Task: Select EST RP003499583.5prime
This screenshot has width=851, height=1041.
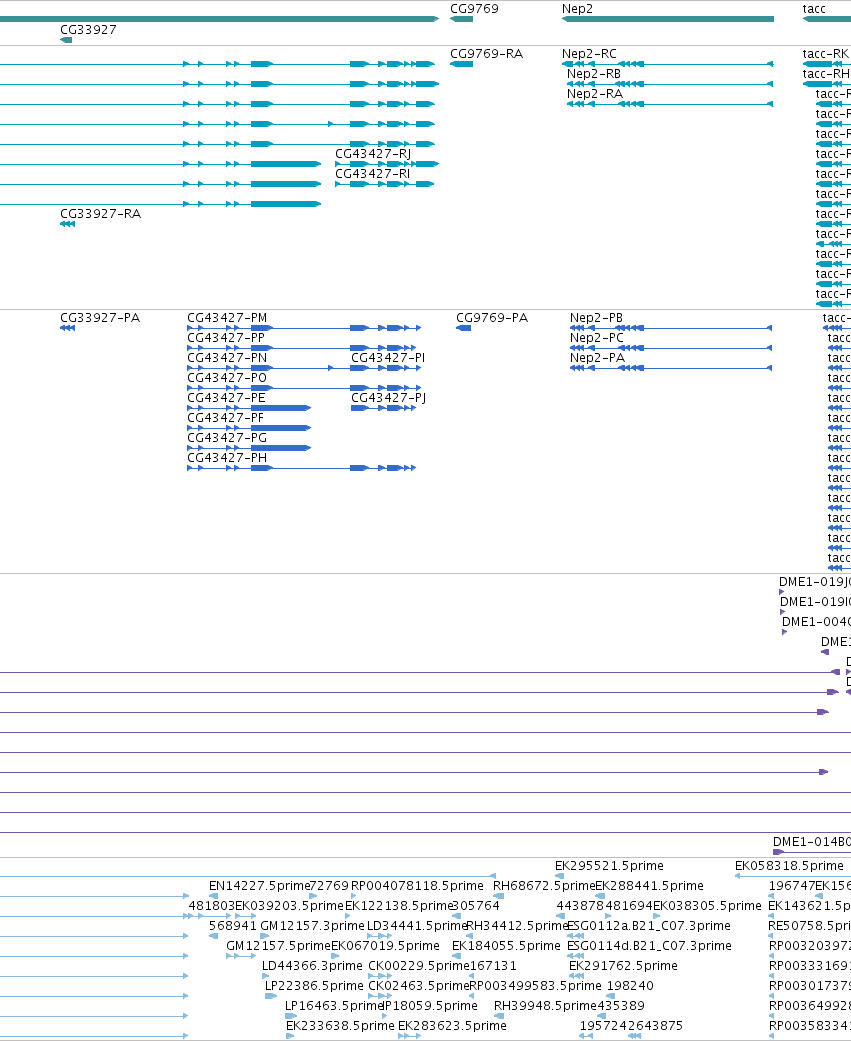Action: point(536,985)
